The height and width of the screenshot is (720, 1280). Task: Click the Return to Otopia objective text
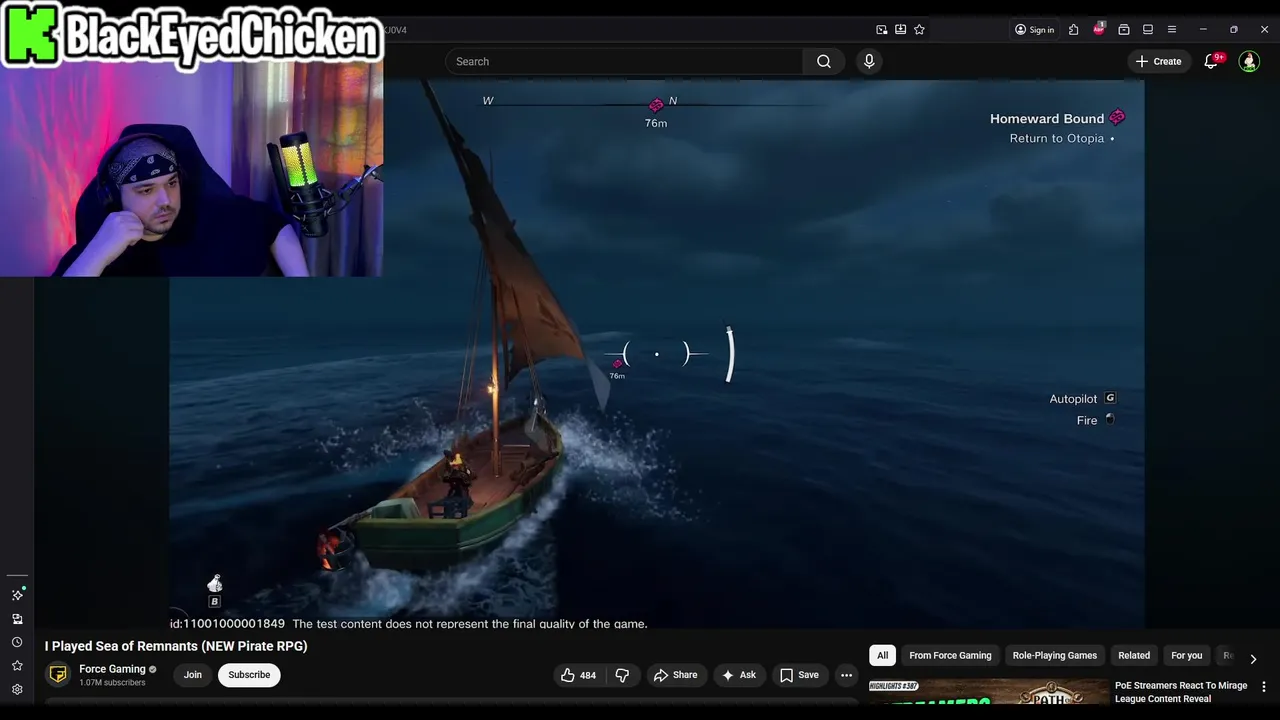pos(1057,138)
